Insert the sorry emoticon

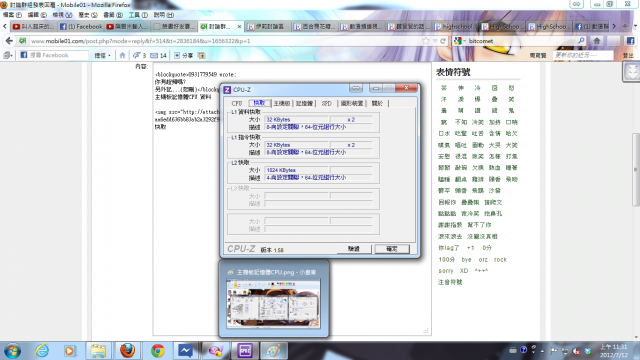tap(446, 271)
